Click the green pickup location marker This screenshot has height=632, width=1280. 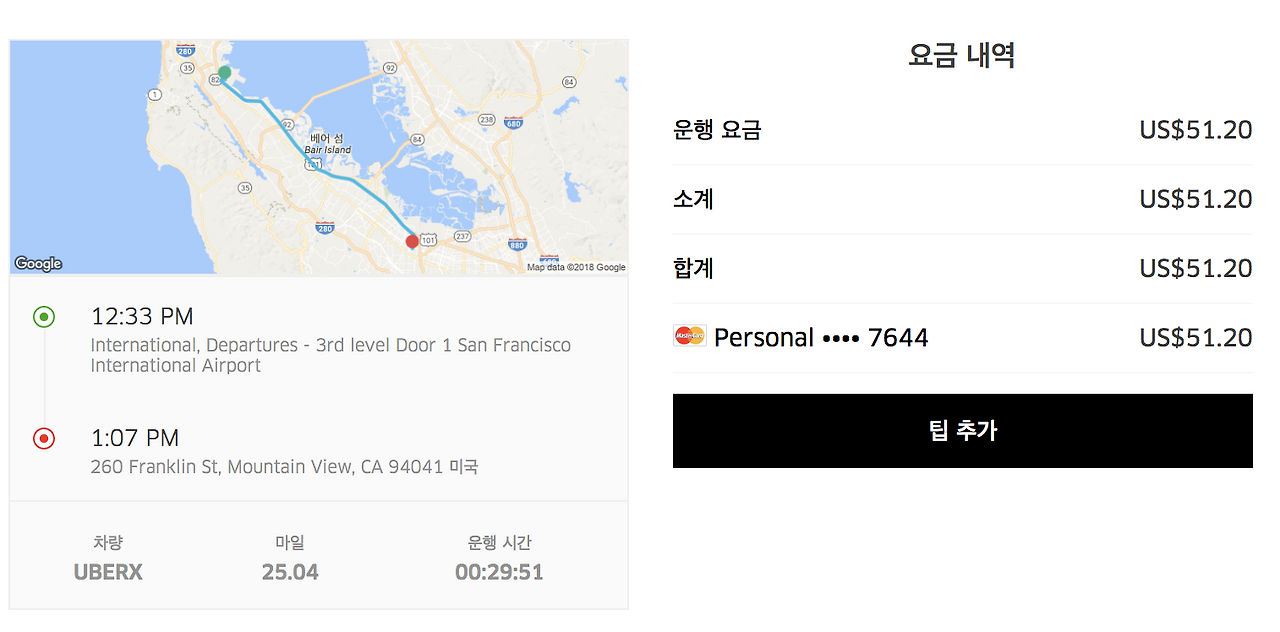click(x=223, y=73)
